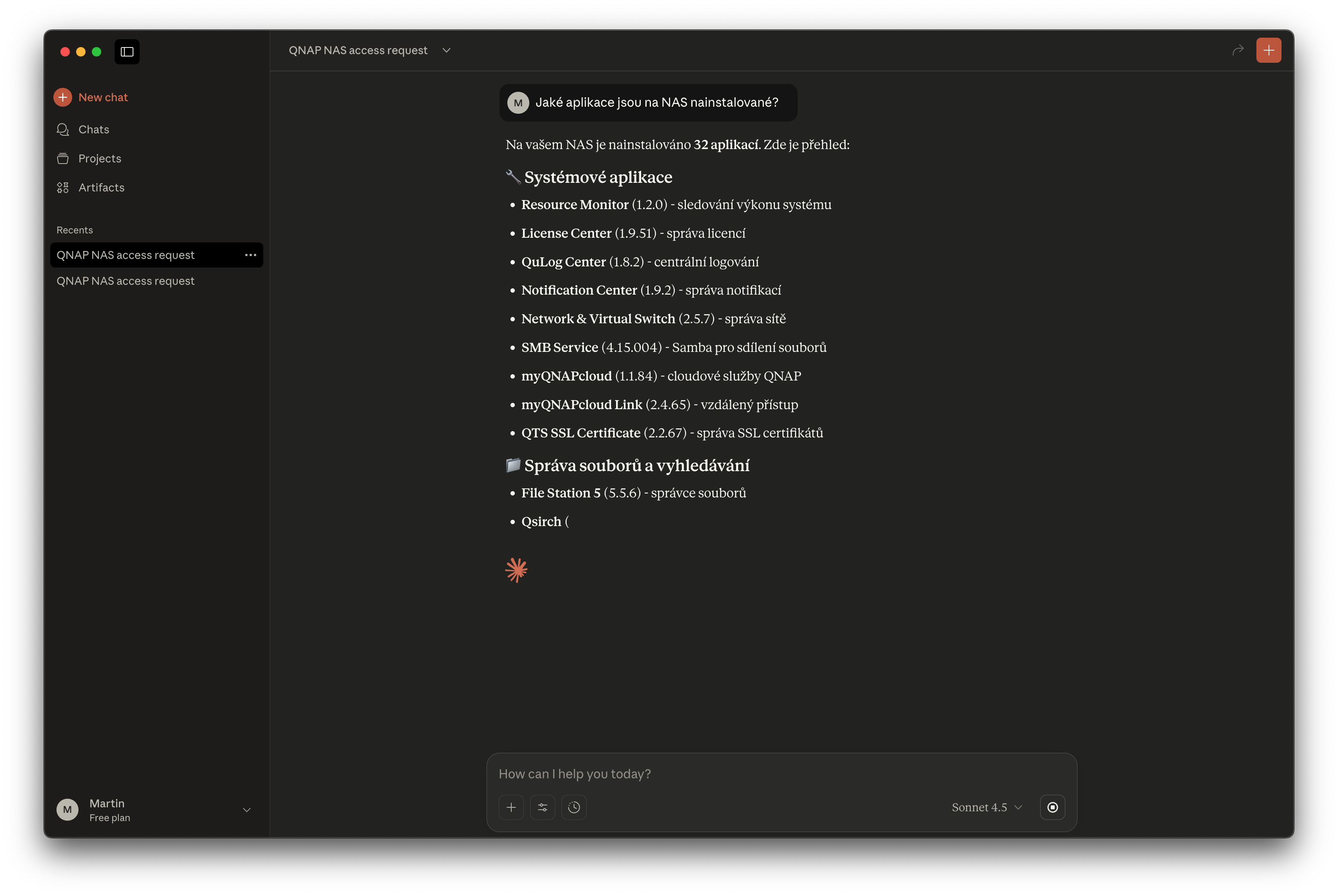This screenshot has height=896, width=1338.
Task: Open the highlighted QNAP NAS access request chat
Action: coord(125,255)
